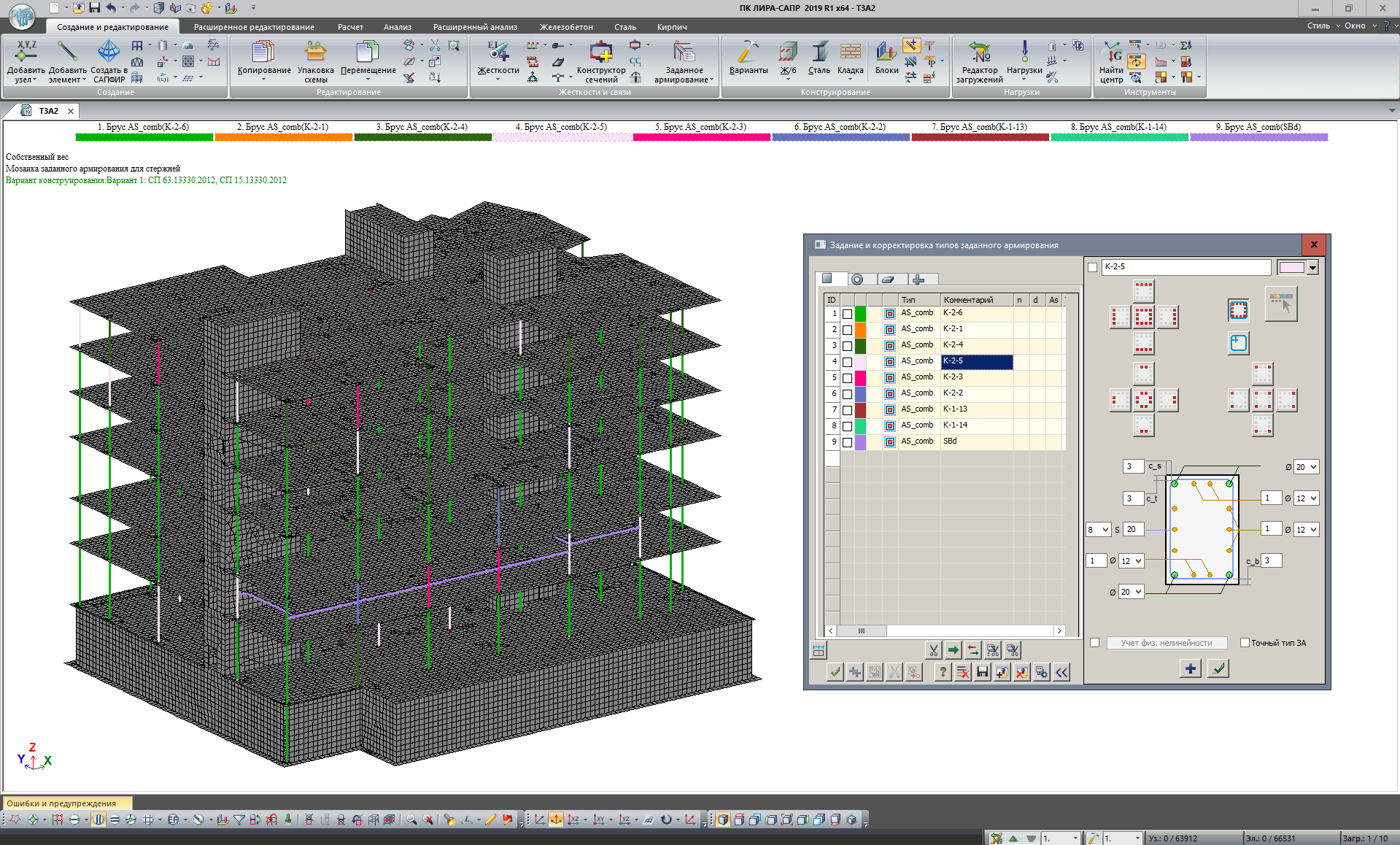Enable Точный тип ЗА checkbox
Viewport: 1400px width, 845px height.
pyautogui.click(x=1245, y=643)
